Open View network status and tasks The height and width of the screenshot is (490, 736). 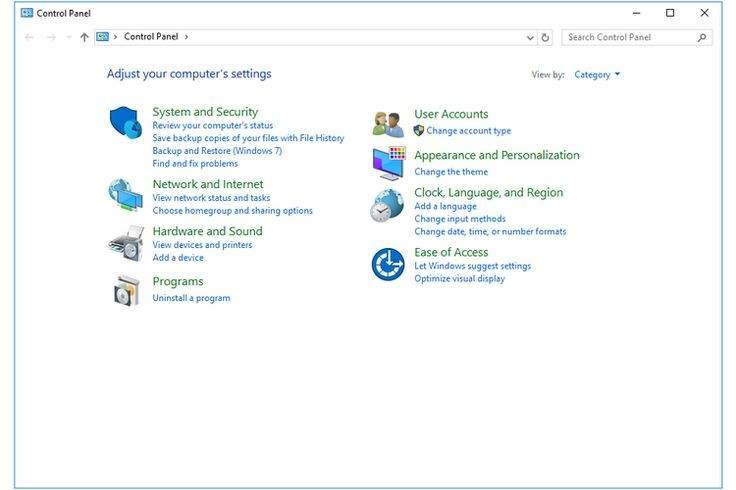[x=211, y=198]
